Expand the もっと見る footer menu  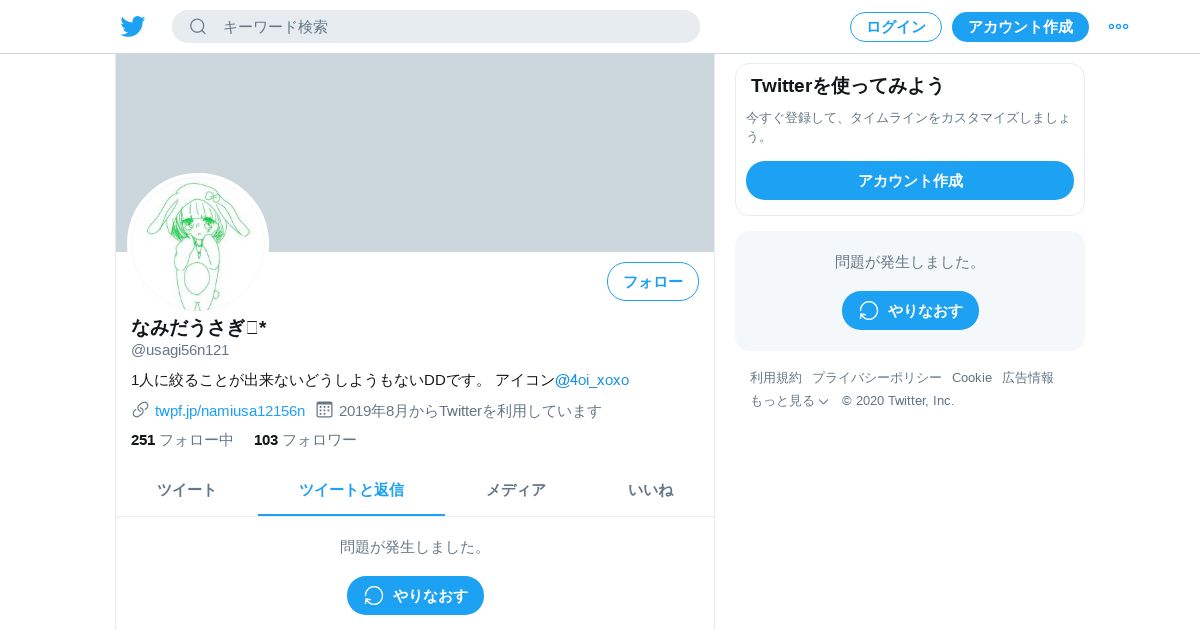point(789,401)
